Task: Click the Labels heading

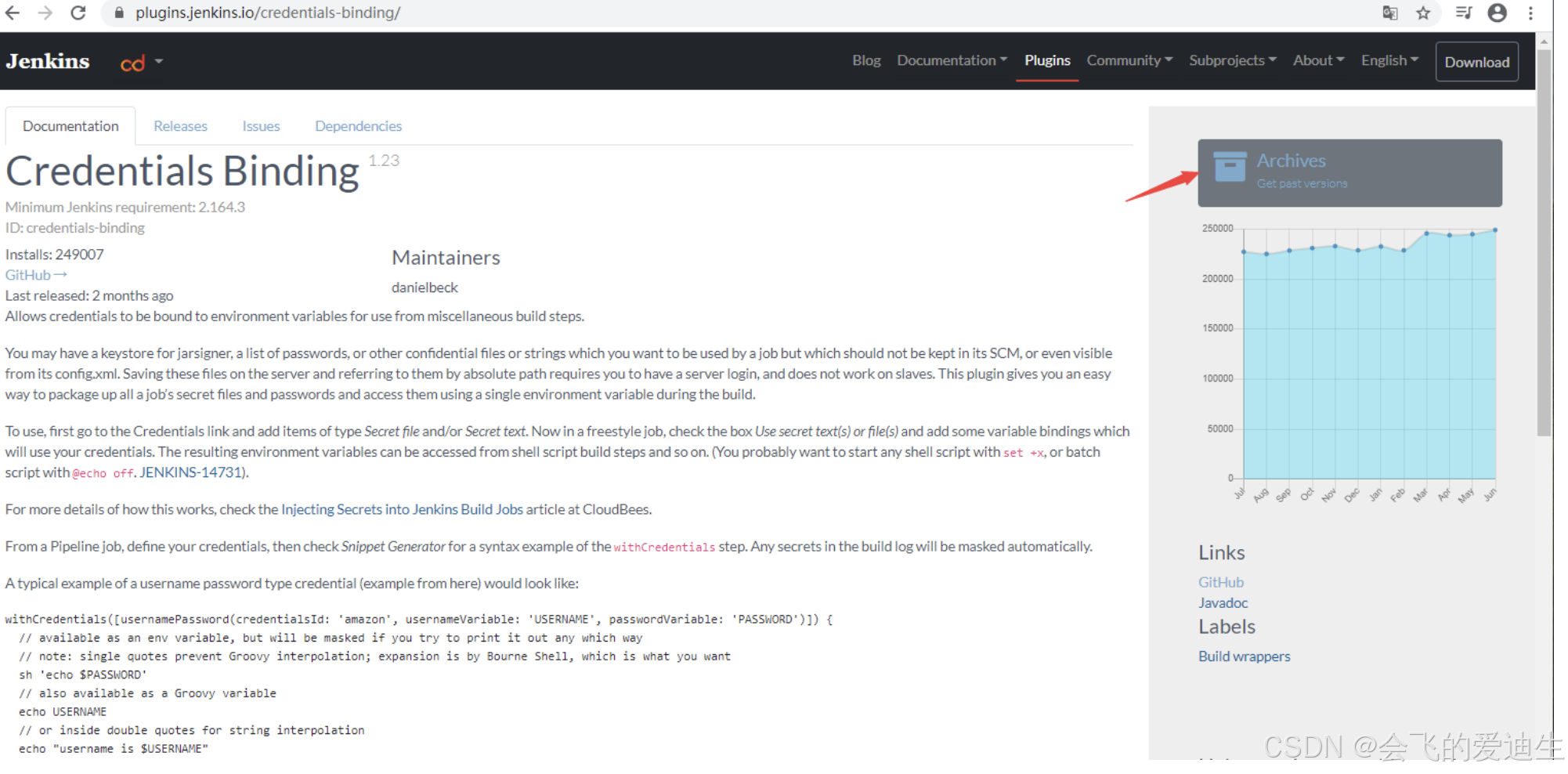Action: (x=1227, y=627)
